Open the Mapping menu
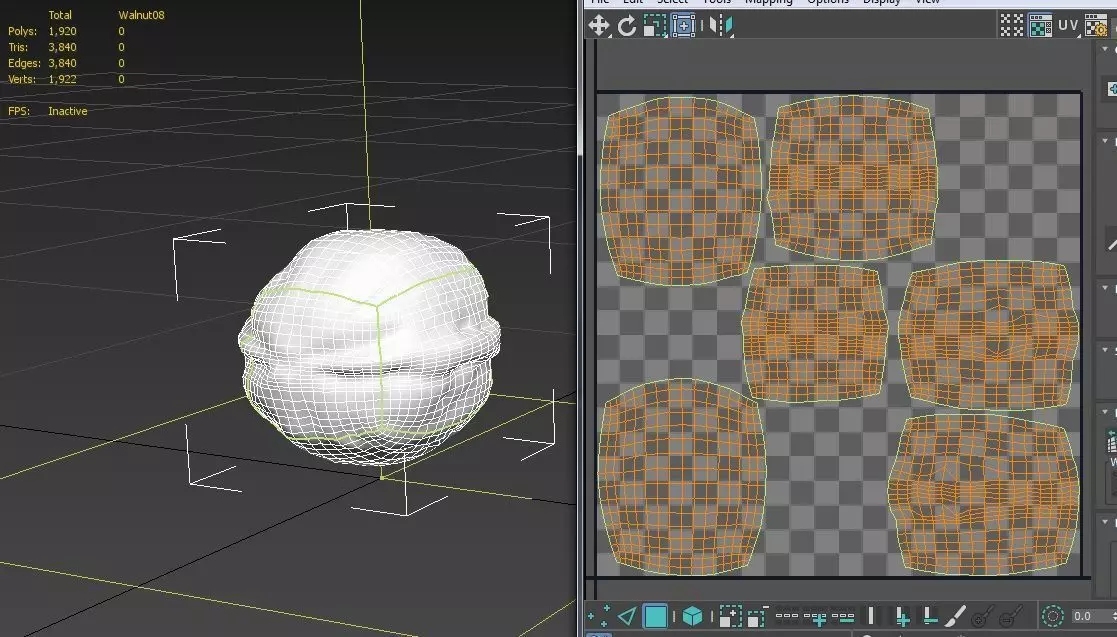1117x637 pixels. click(x=769, y=2)
